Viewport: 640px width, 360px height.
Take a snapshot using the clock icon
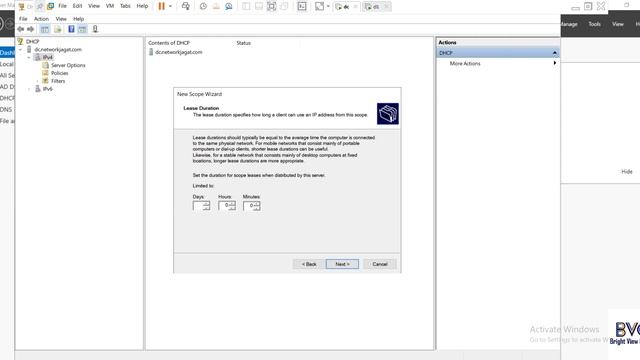(203, 6)
